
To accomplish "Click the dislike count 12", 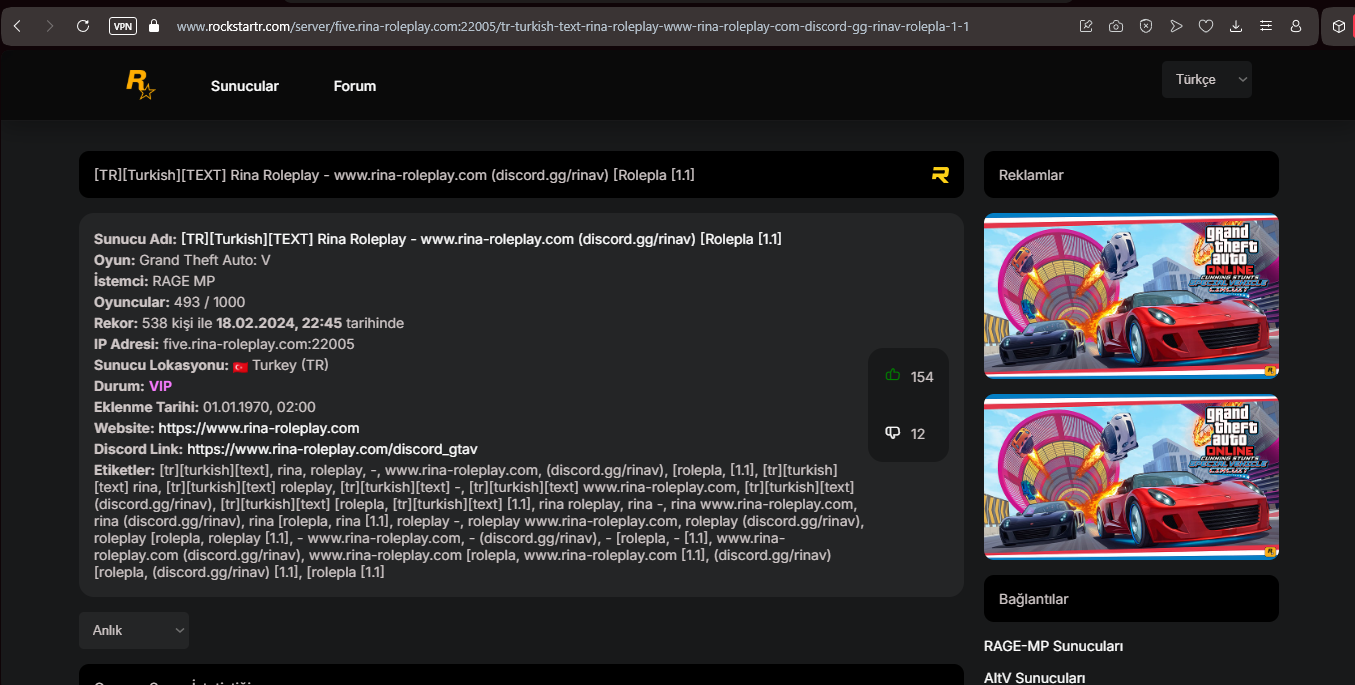I will click(918, 434).
